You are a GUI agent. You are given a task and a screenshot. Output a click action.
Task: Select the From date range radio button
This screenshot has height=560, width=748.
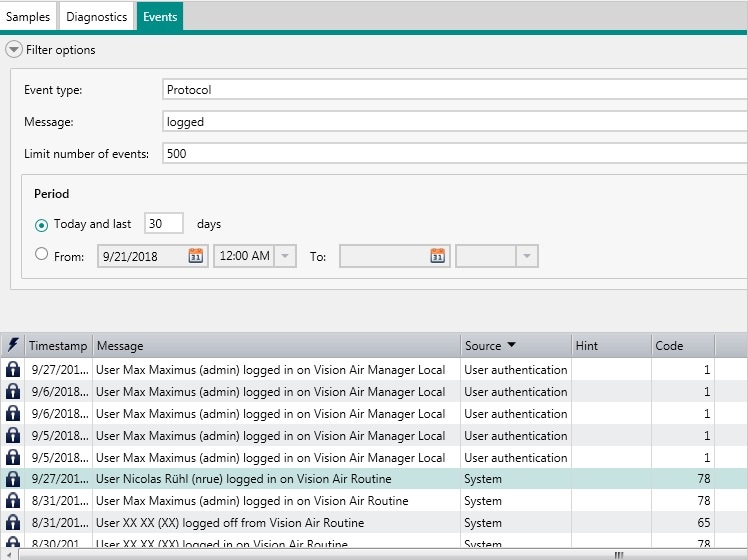pos(42,254)
